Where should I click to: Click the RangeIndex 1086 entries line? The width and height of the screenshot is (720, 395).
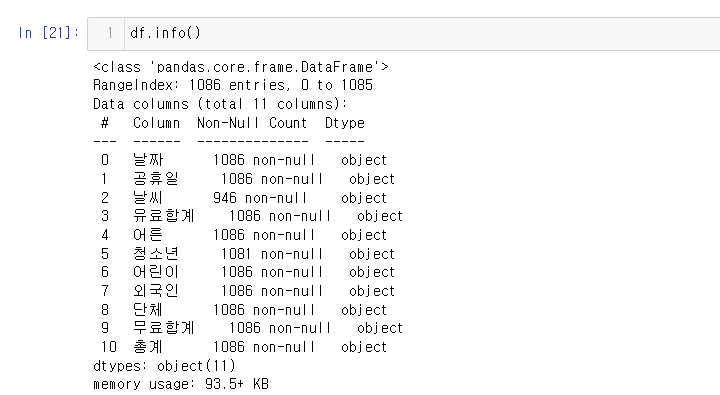tap(233, 85)
